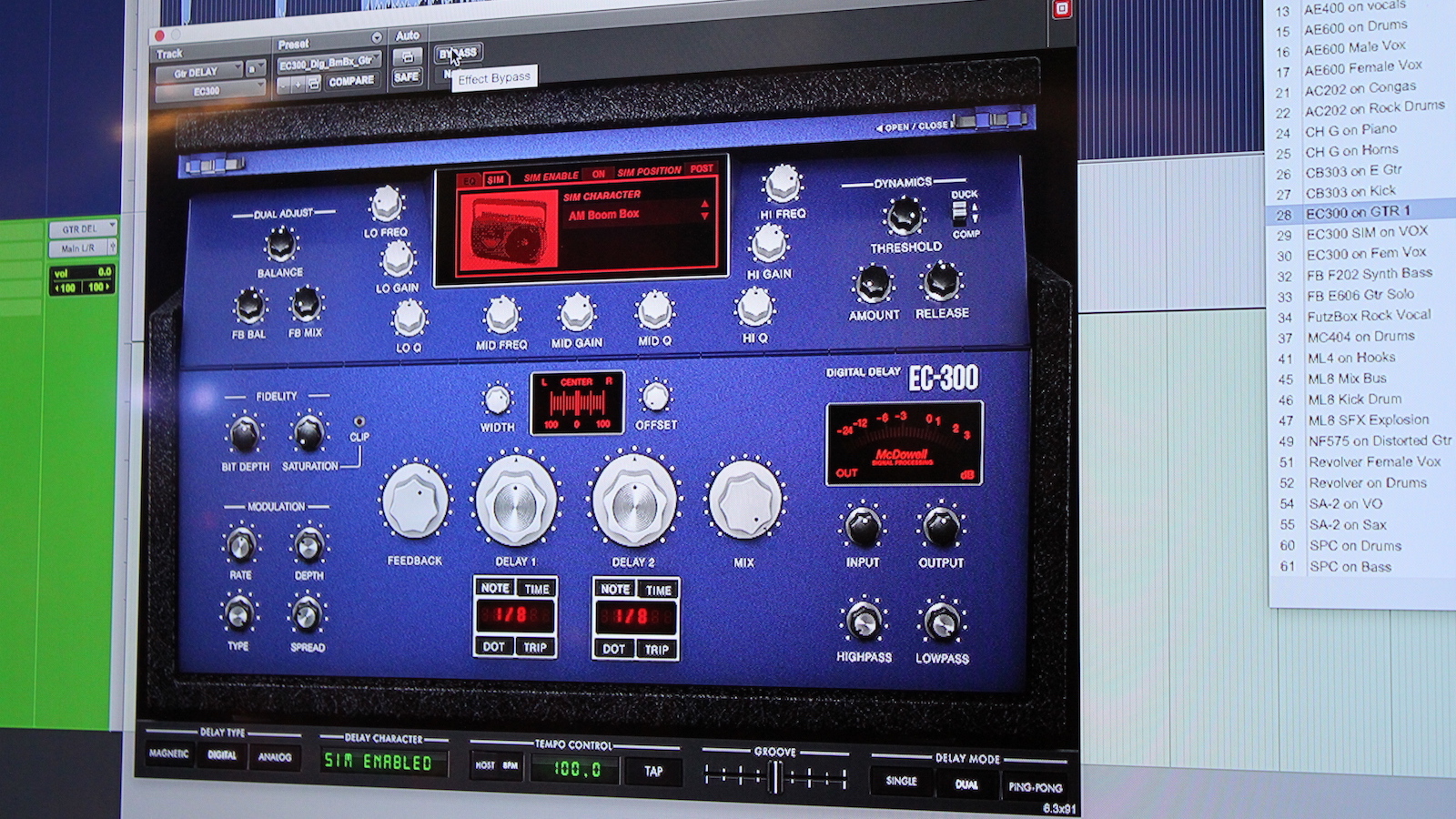Image resolution: width=1456 pixels, height=819 pixels.
Task: Open the EC300_Dig_BmBx_Gtr preset dropdown
Action: click(328, 63)
